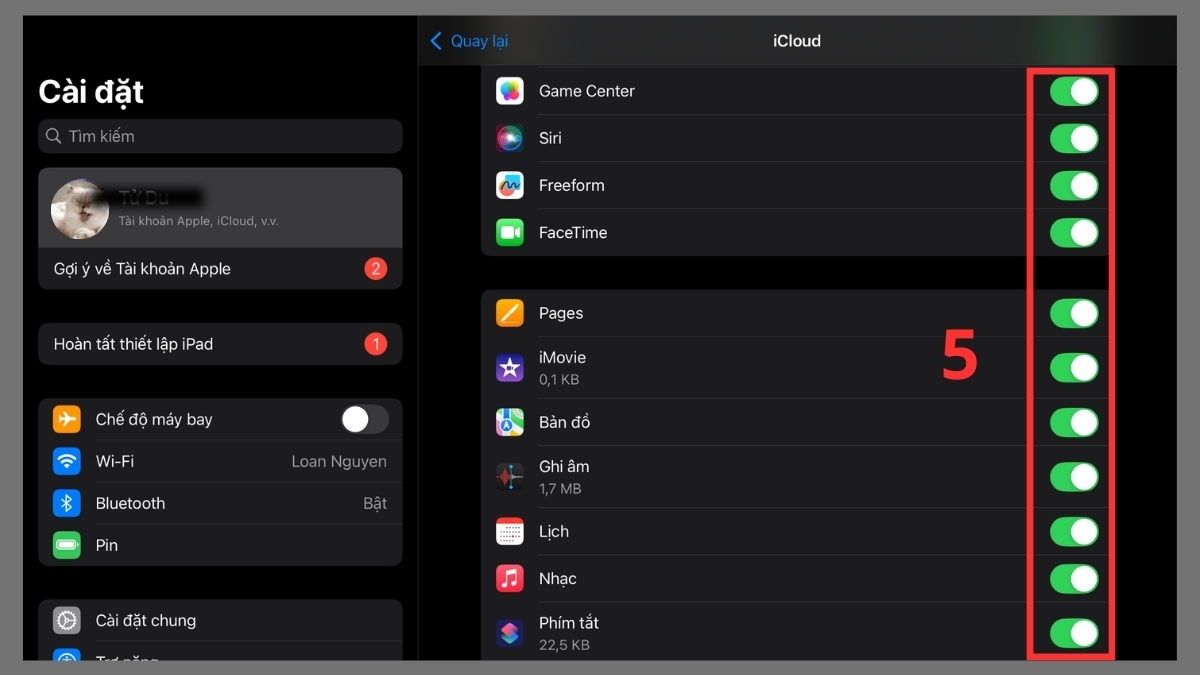Click the Ghi âm waveform icon
The height and width of the screenshot is (675, 1200).
tap(510, 477)
